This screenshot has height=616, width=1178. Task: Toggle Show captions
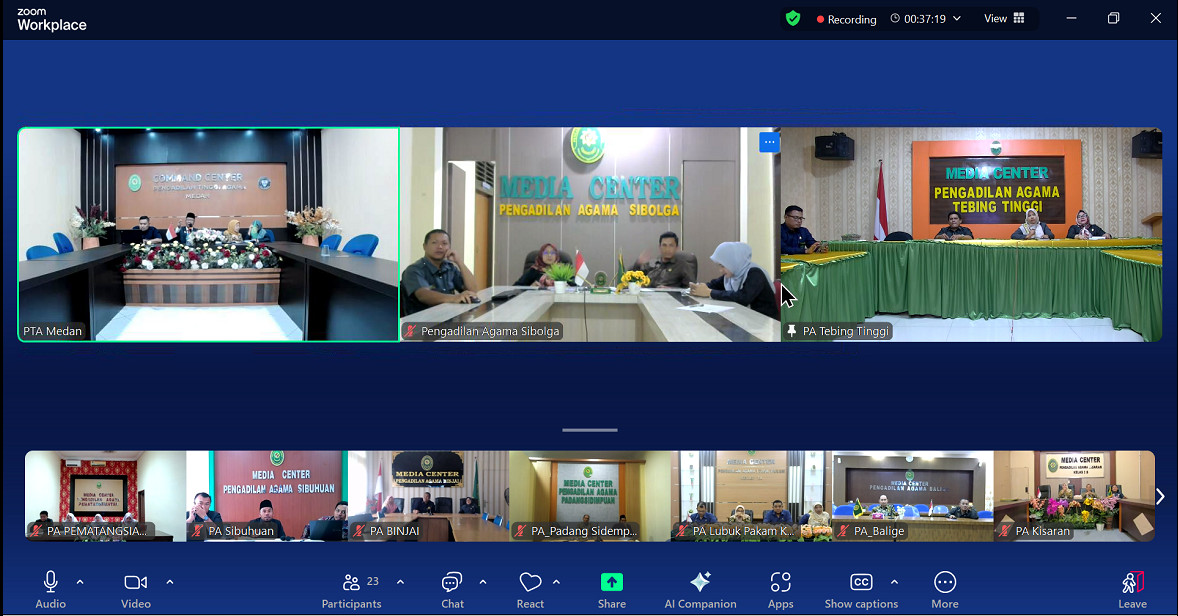tap(861, 589)
